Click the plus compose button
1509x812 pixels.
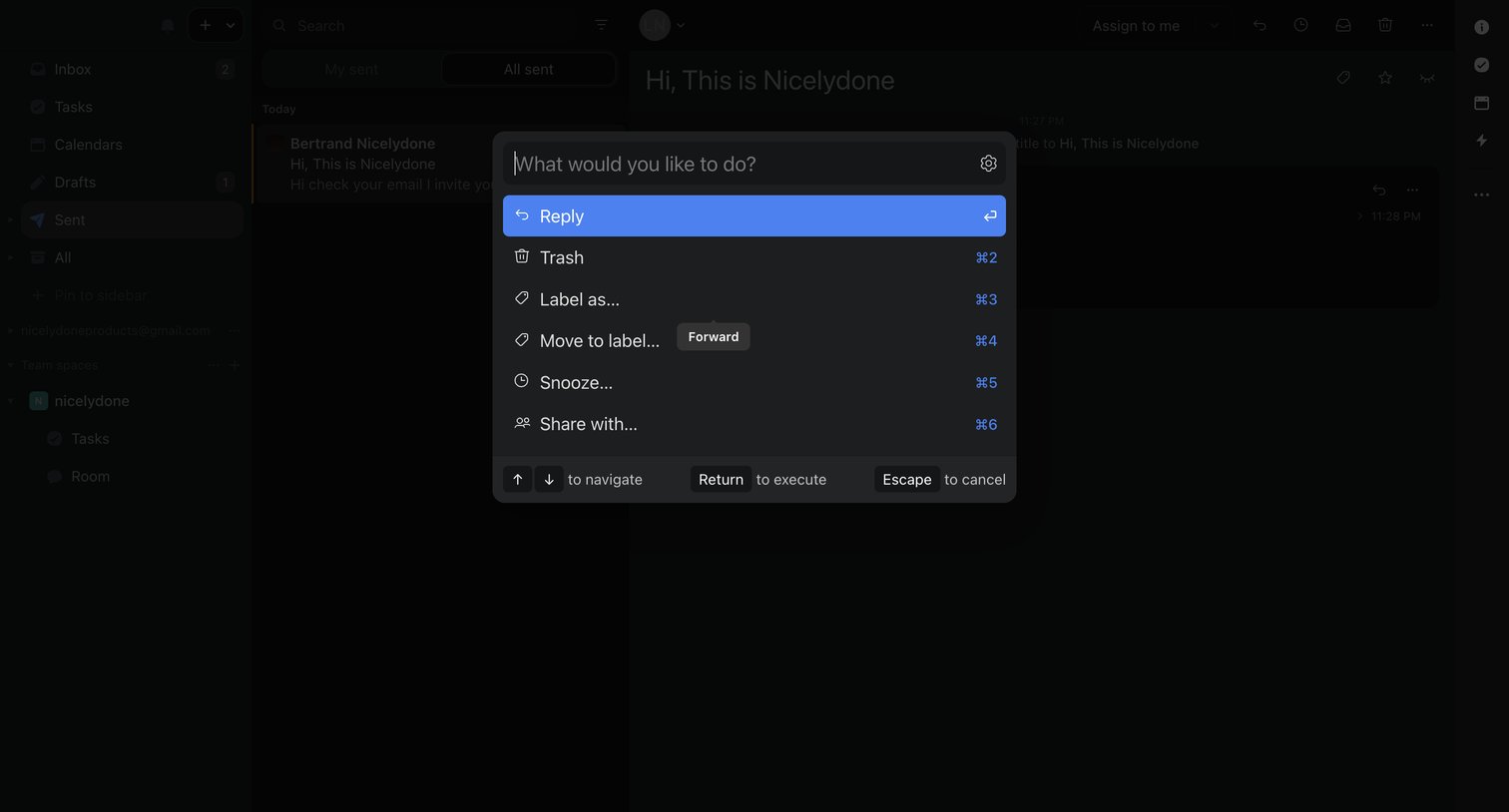[x=205, y=26]
